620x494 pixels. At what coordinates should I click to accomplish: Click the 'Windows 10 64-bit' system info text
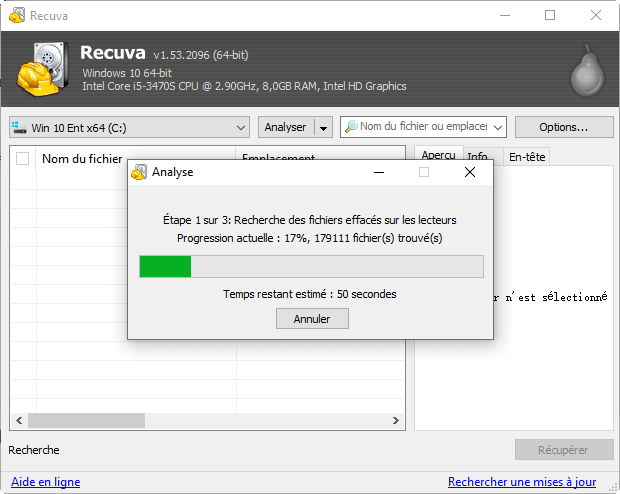coord(127,73)
